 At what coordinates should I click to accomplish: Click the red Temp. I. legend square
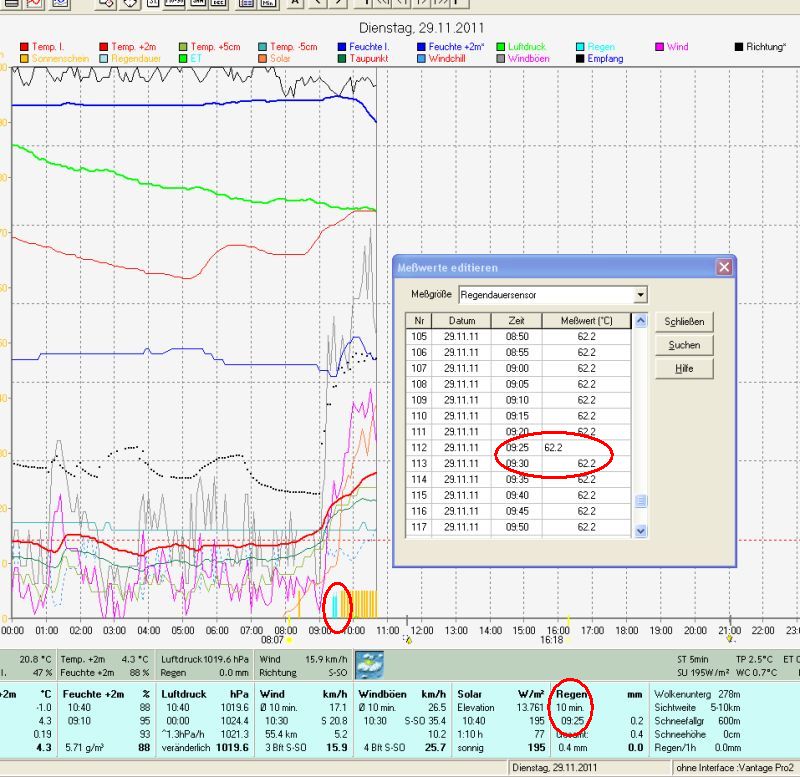pos(24,47)
